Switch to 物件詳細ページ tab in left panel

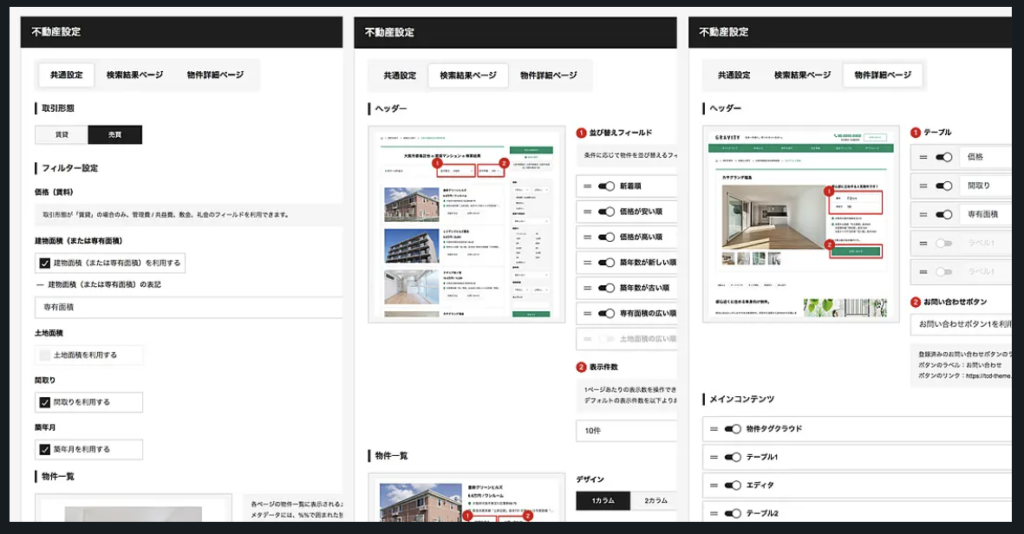pyautogui.click(x=215, y=75)
